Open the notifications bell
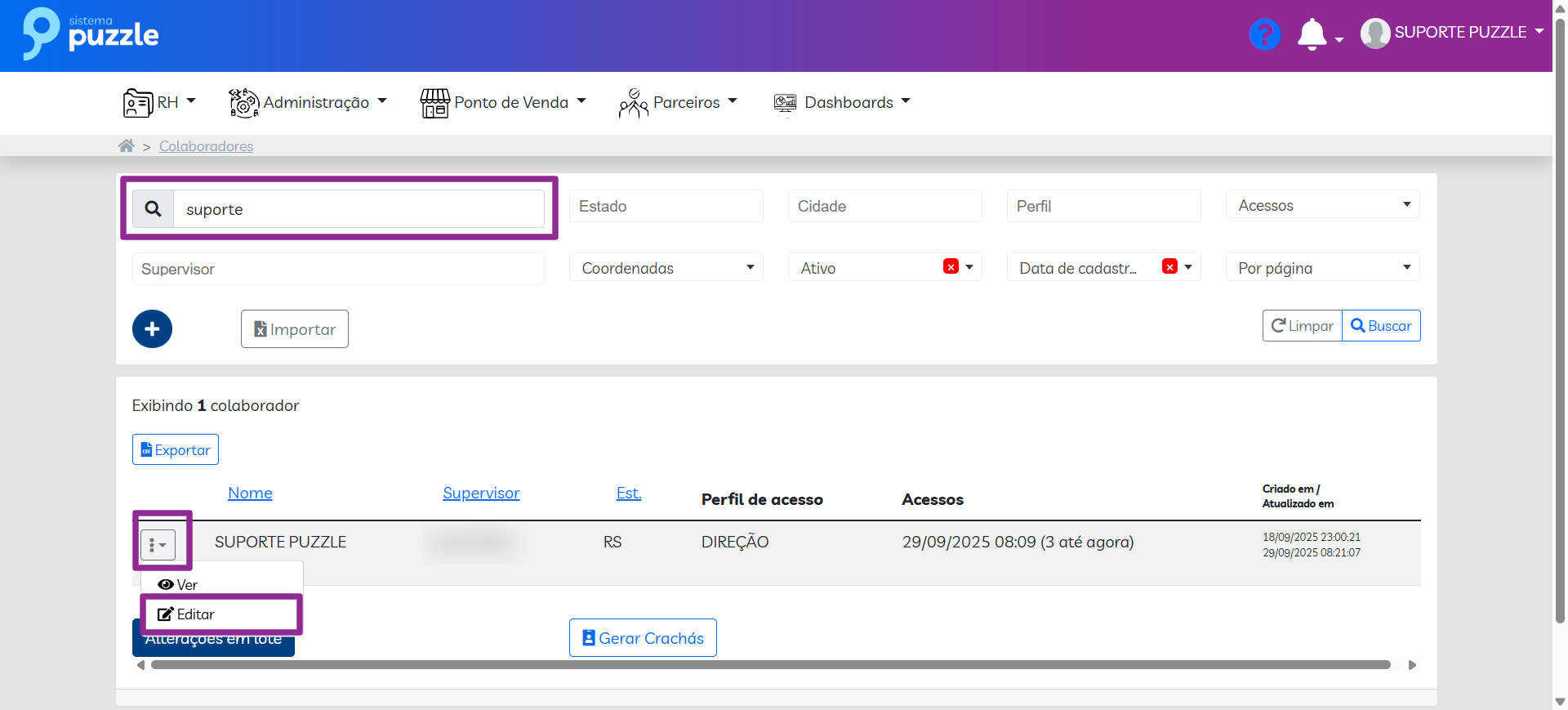 pos(1312,34)
